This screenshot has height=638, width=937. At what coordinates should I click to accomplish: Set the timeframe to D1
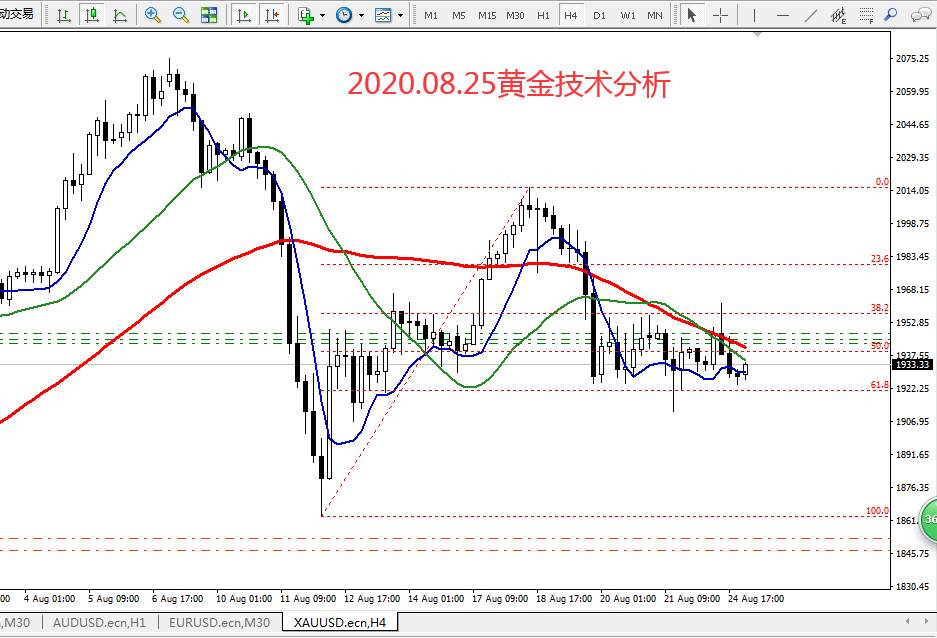tap(599, 16)
